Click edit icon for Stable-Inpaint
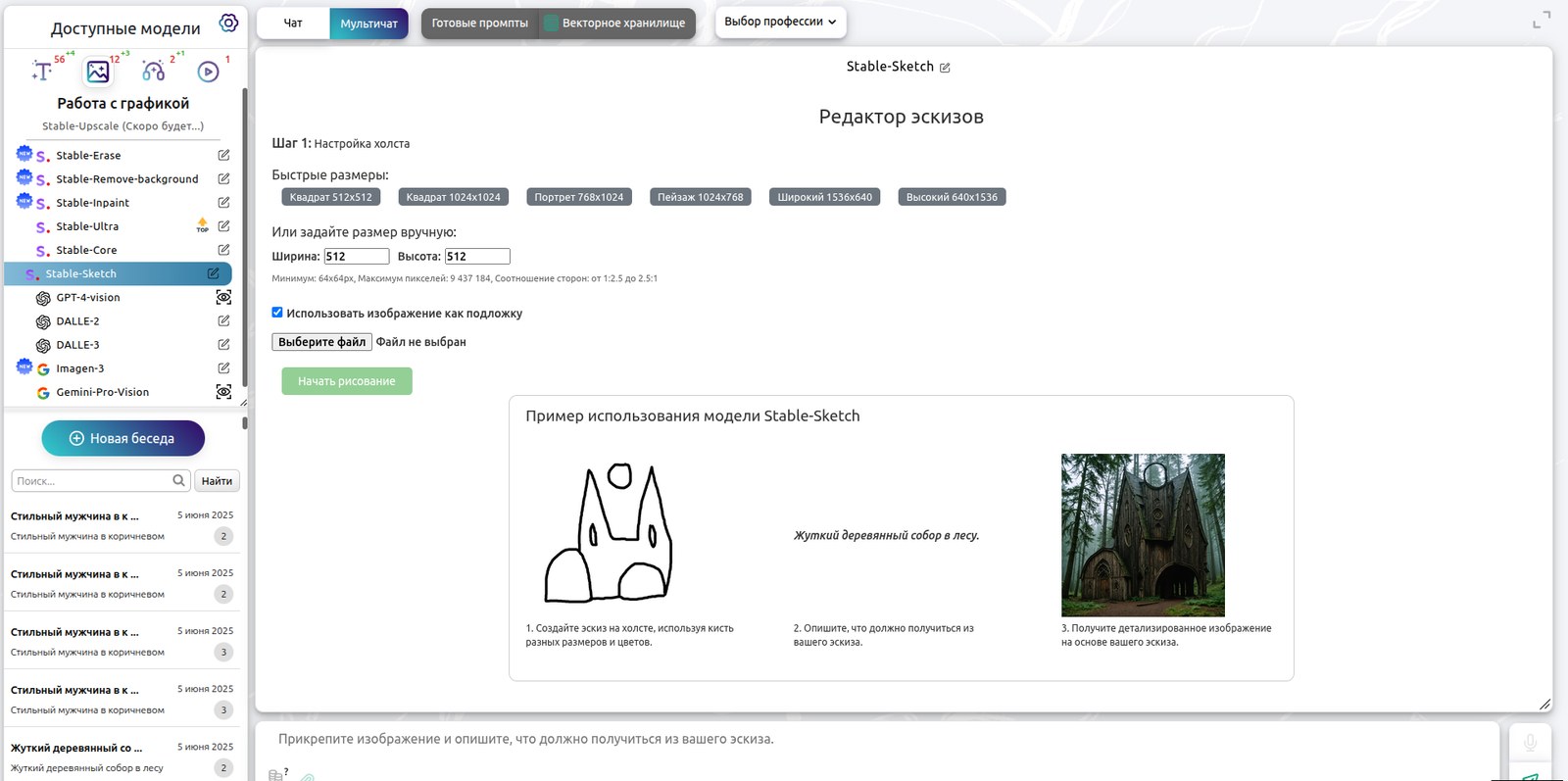Screen dimensions: 1568x781 coord(223,202)
